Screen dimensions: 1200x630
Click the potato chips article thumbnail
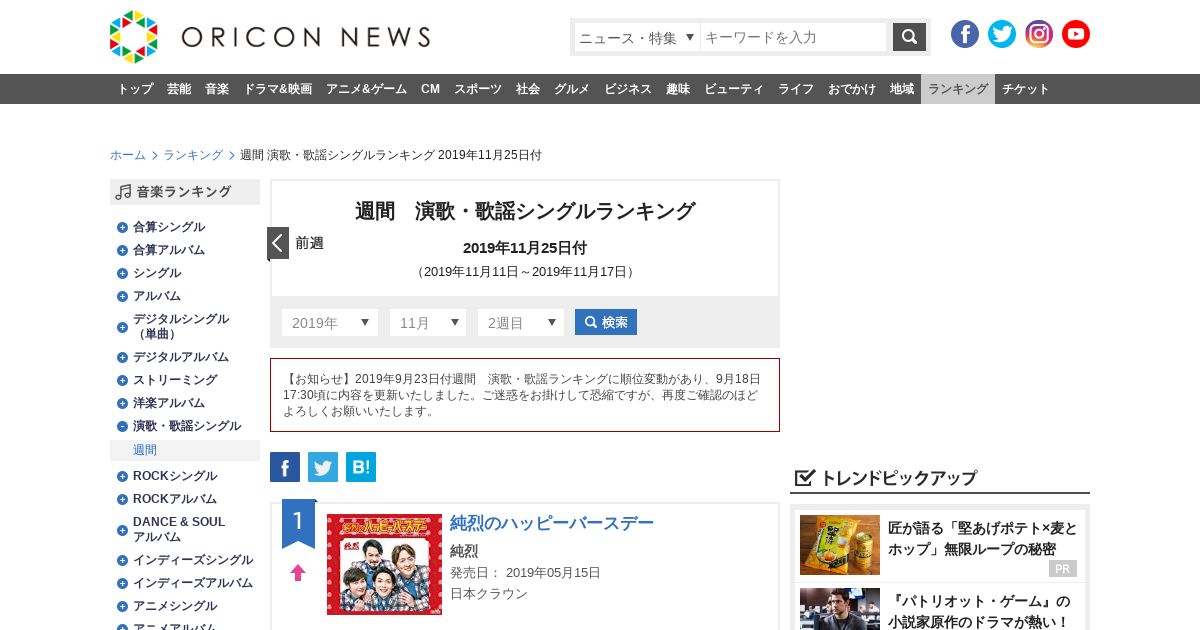click(x=840, y=545)
